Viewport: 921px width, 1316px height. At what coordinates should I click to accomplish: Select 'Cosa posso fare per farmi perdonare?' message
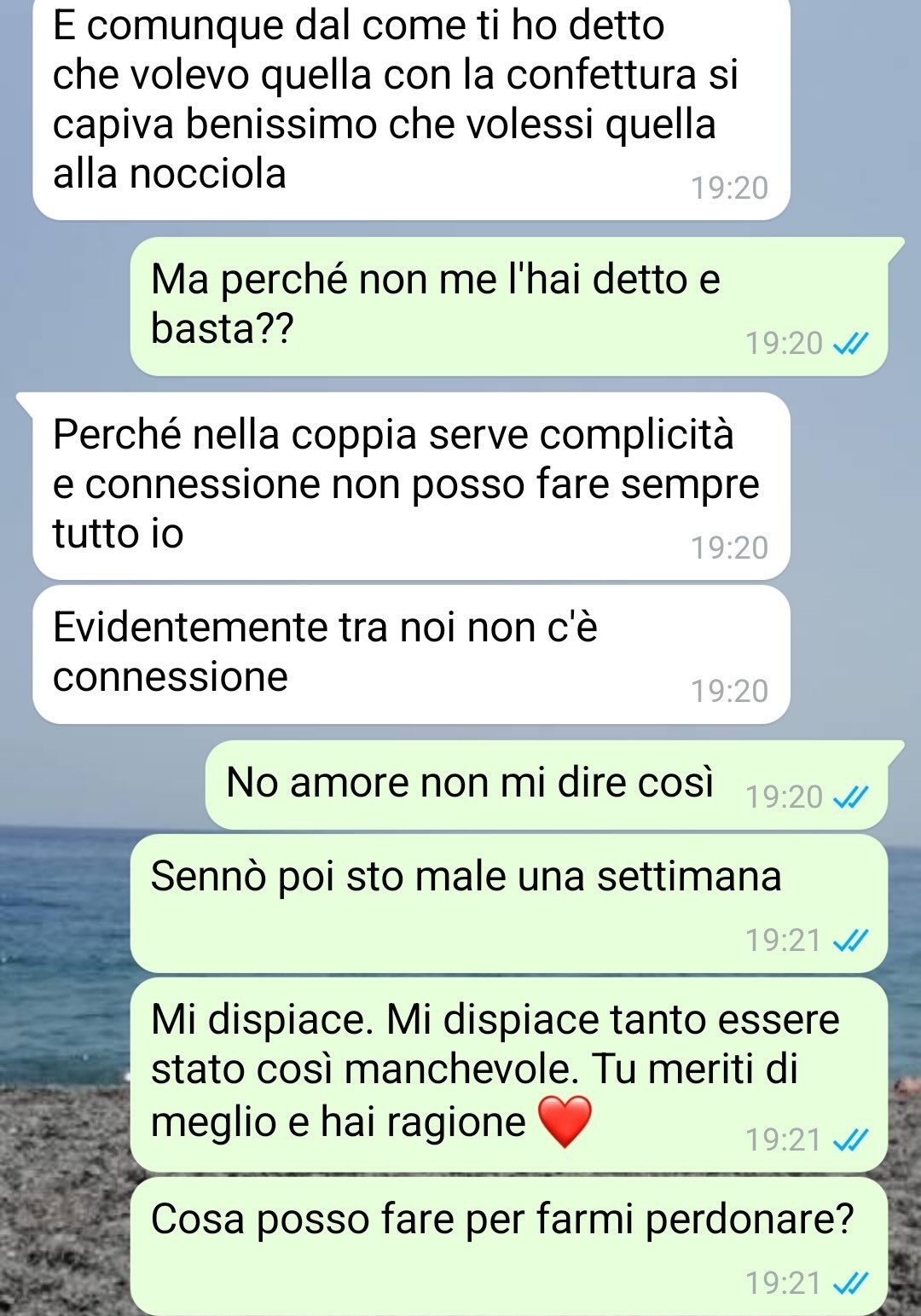[509, 1246]
